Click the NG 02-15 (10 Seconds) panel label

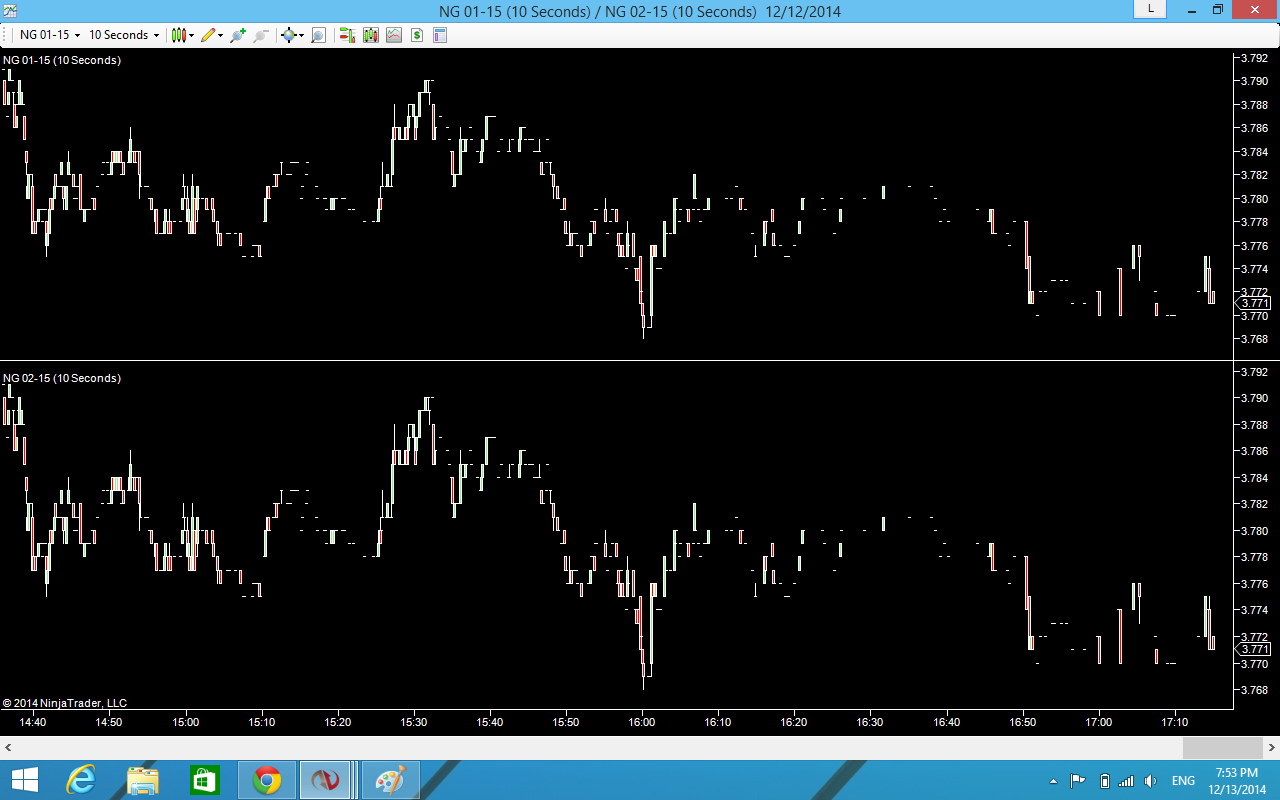point(62,378)
